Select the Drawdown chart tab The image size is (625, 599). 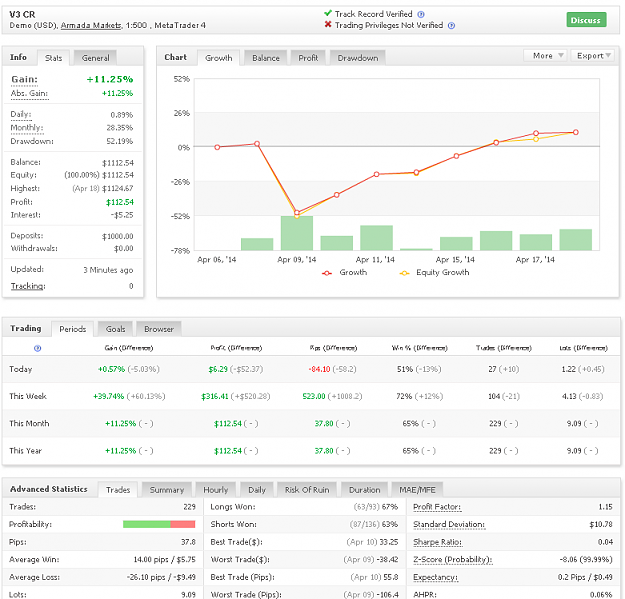(x=358, y=58)
